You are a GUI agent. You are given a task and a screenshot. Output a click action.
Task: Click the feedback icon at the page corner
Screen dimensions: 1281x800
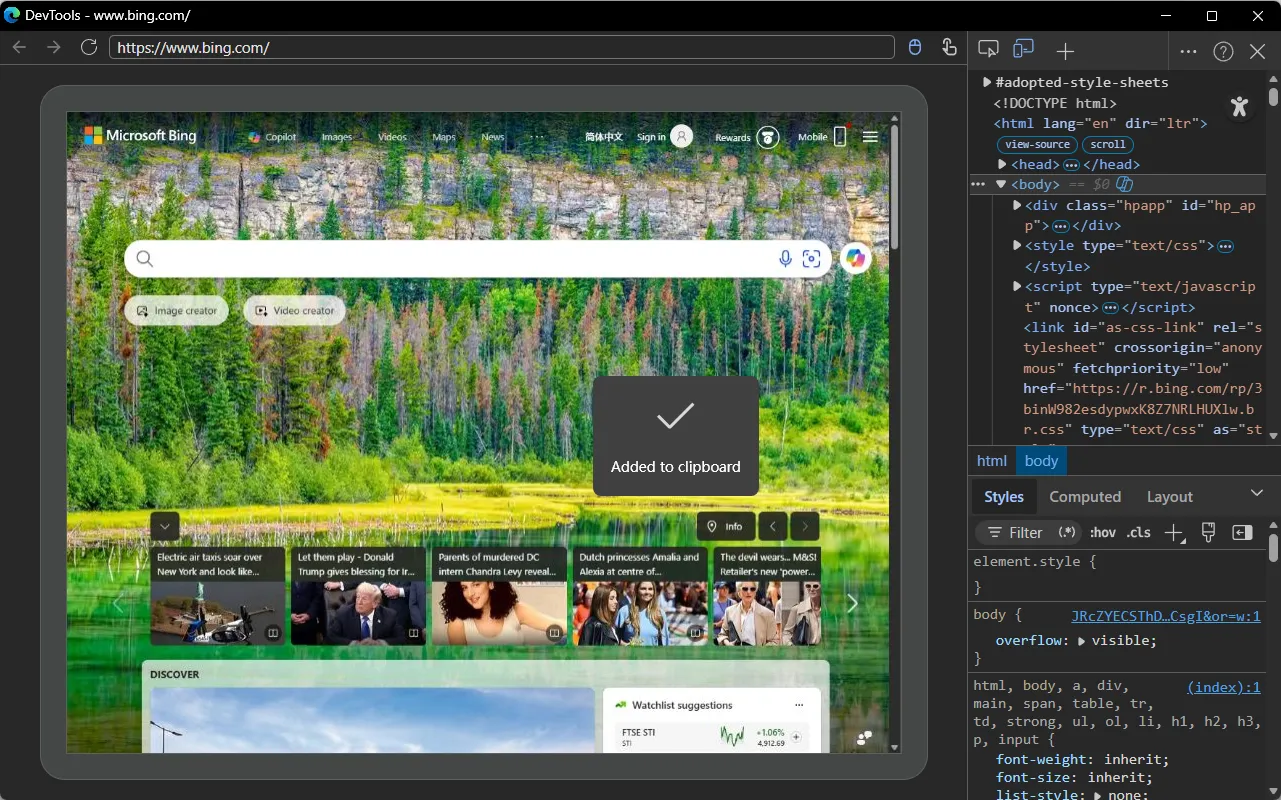[x=865, y=738]
